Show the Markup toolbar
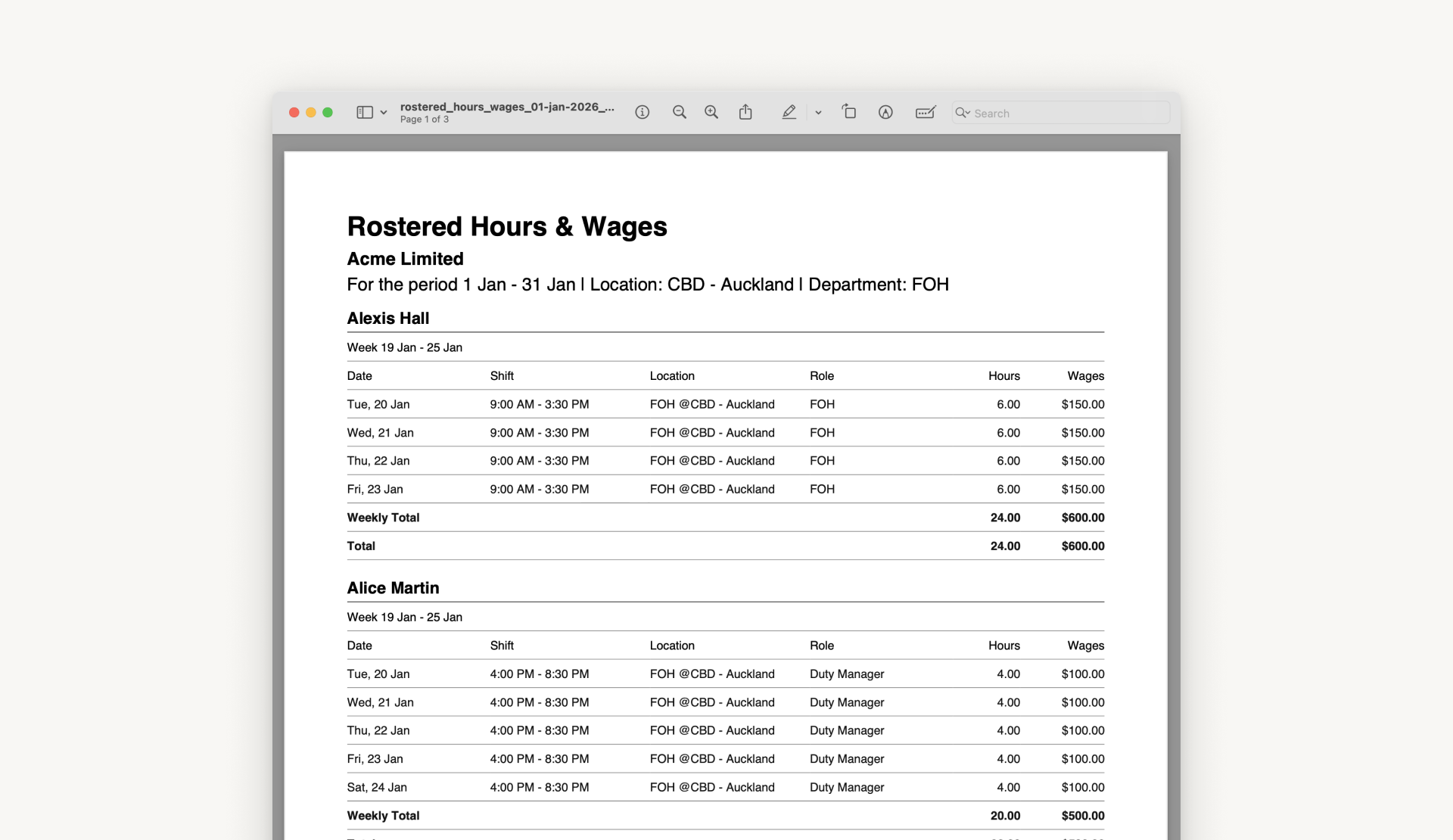1453x840 pixels. point(885,112)
